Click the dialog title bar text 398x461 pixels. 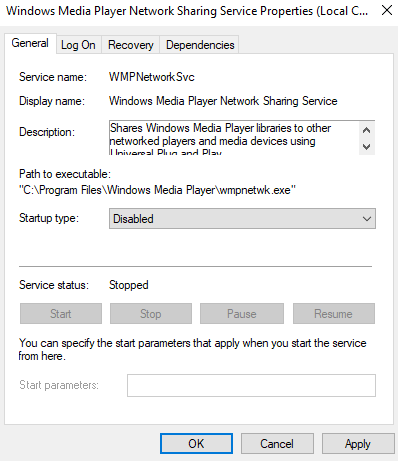click(187, 11)
